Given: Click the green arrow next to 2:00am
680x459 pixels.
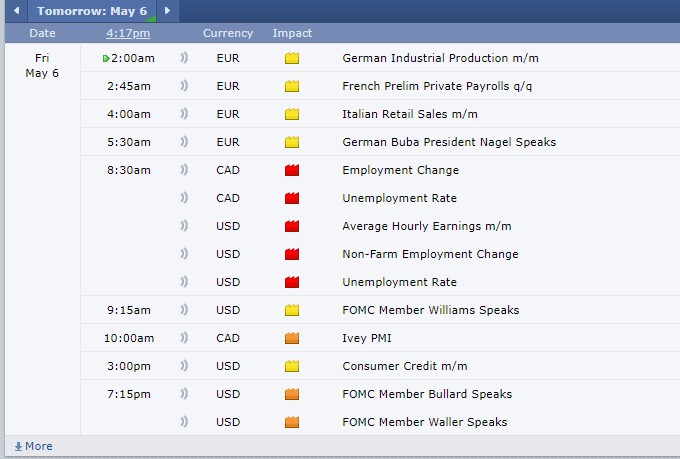Looking at the screenshot, I should [x=106, y=58].
